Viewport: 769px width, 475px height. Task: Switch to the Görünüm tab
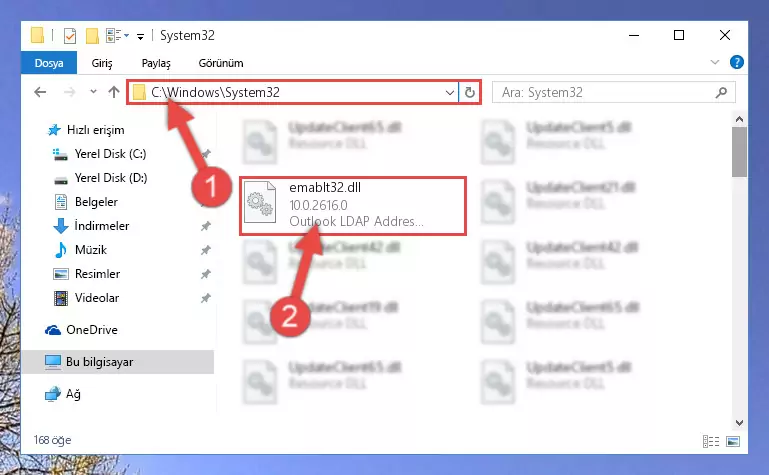tap(221, 63)
